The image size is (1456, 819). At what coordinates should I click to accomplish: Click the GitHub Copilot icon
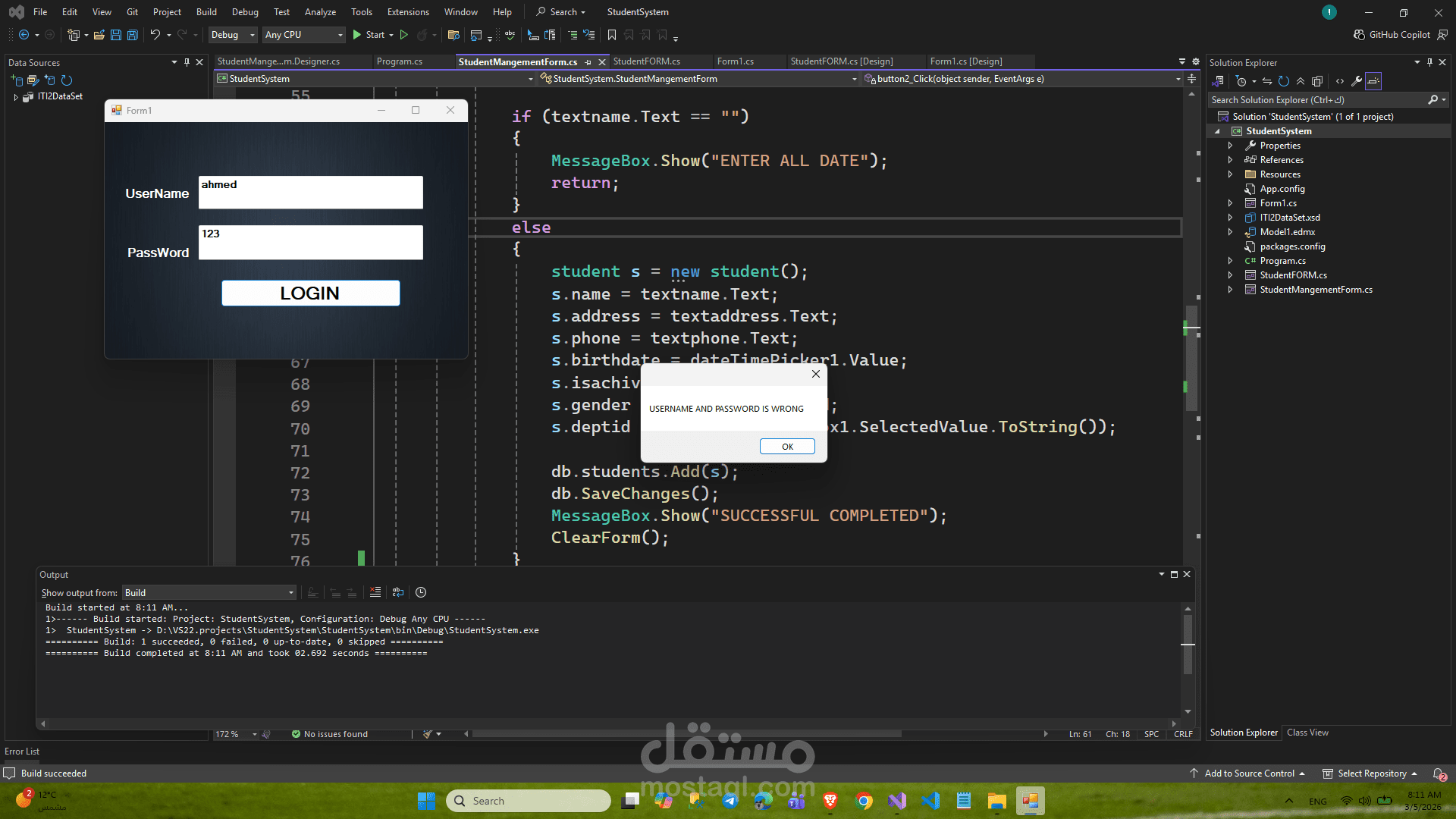click(x=1359, y=35)
